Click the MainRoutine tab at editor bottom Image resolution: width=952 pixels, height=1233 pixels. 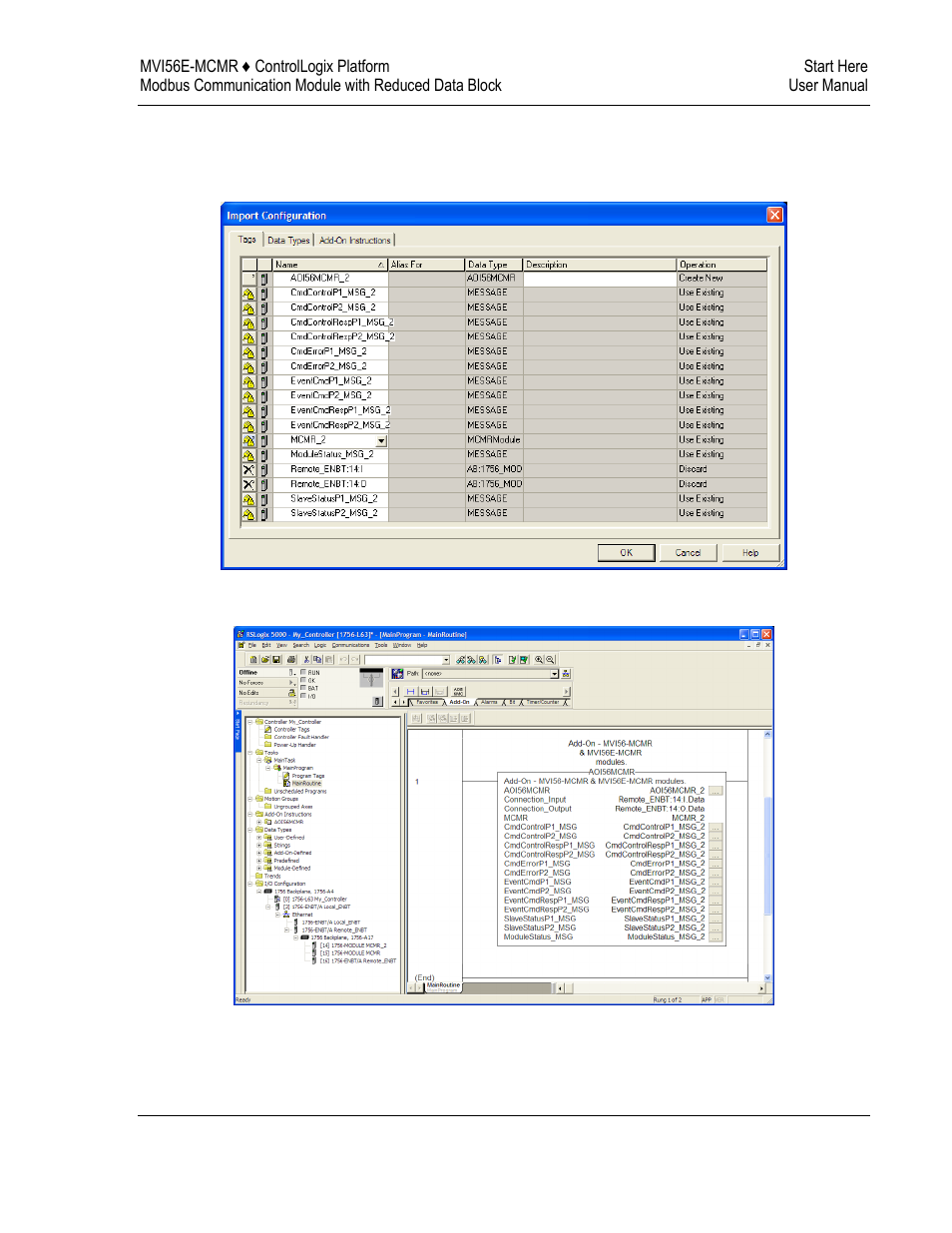pos(443,985)
